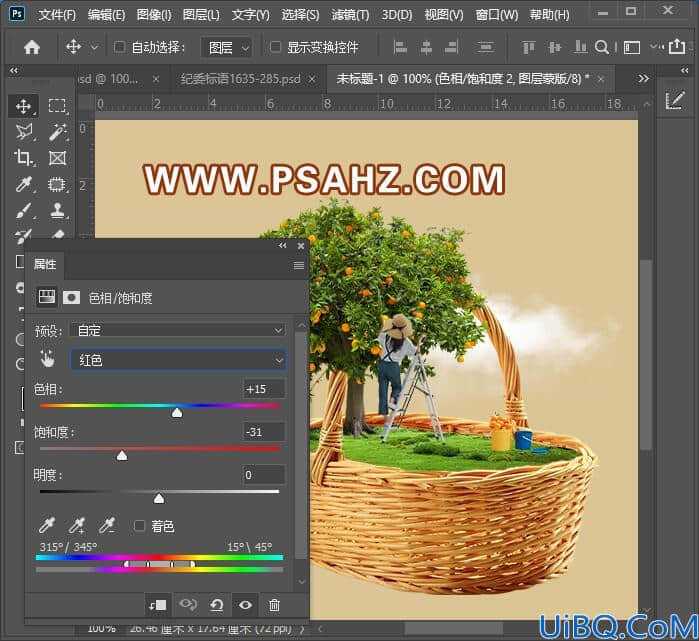Select the Crop tool
Screen dimensions: 699x641
[23, 158]
